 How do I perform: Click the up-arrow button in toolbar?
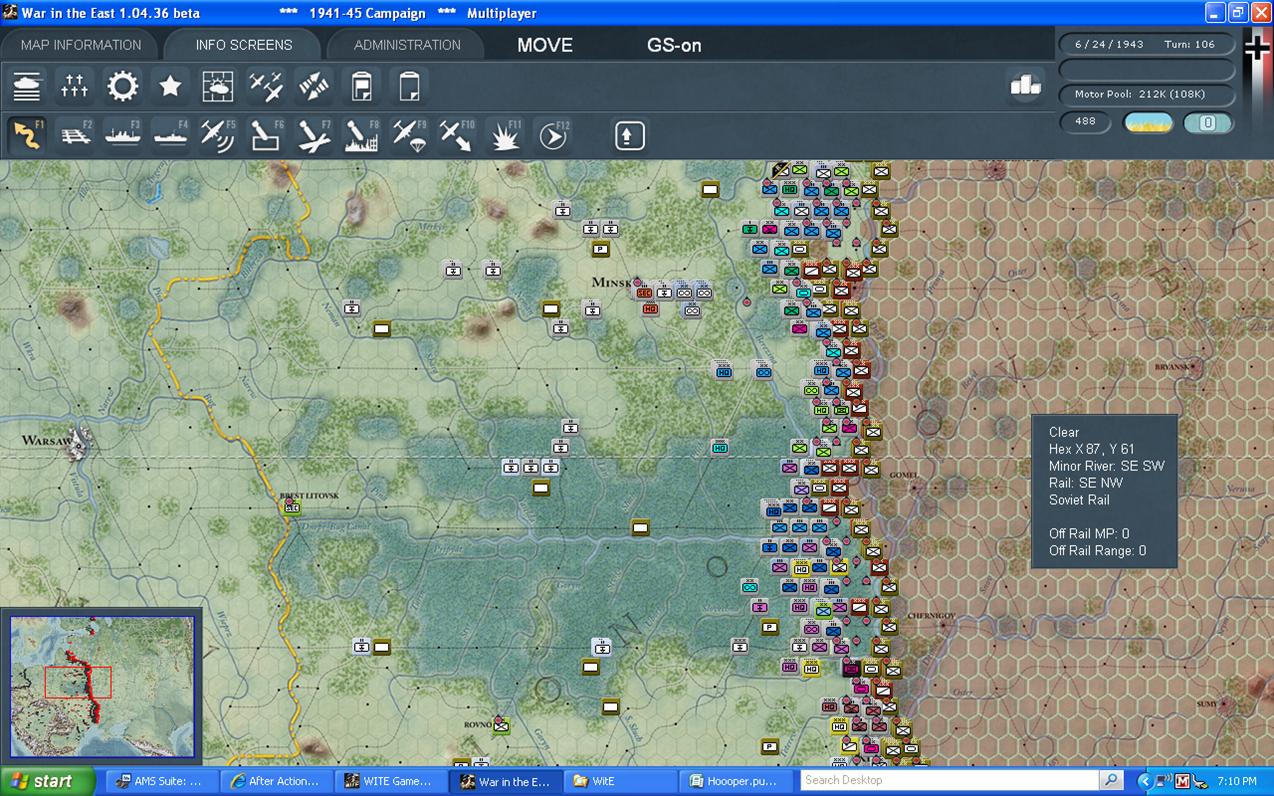point(630,135)
